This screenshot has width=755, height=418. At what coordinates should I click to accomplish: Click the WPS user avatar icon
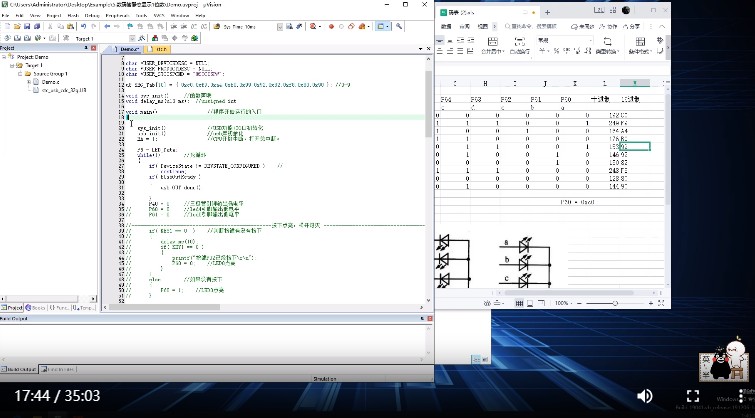(626, 10)
